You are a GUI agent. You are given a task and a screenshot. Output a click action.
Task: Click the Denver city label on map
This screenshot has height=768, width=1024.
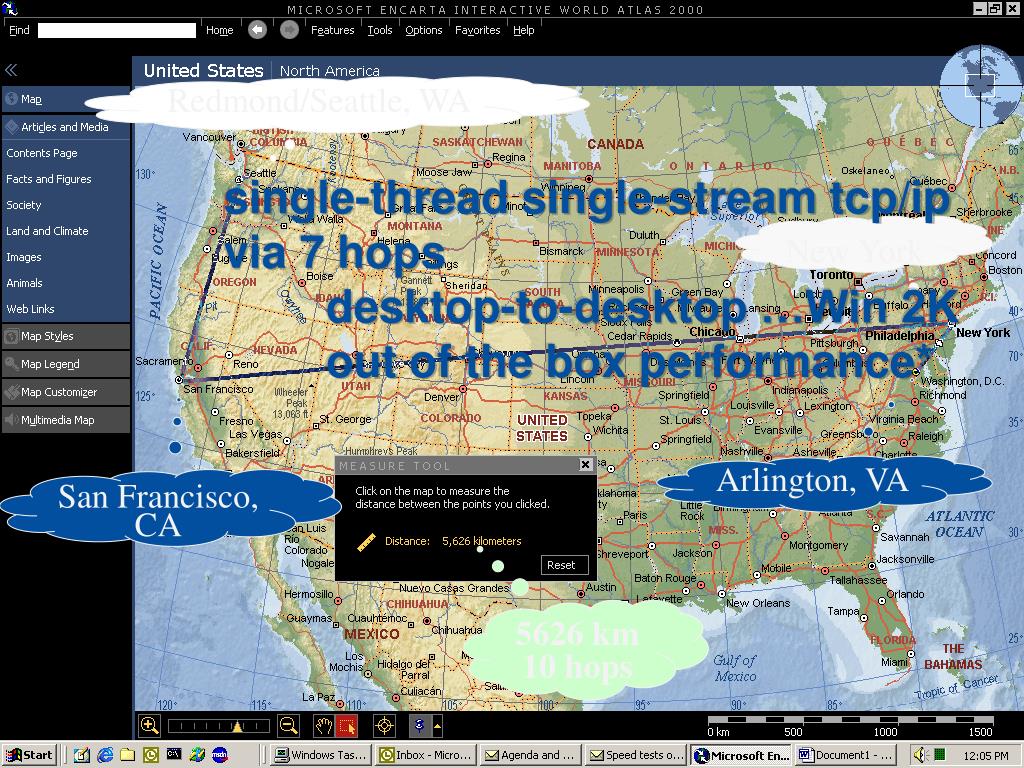pyautogui.click(x=442, y=397)
